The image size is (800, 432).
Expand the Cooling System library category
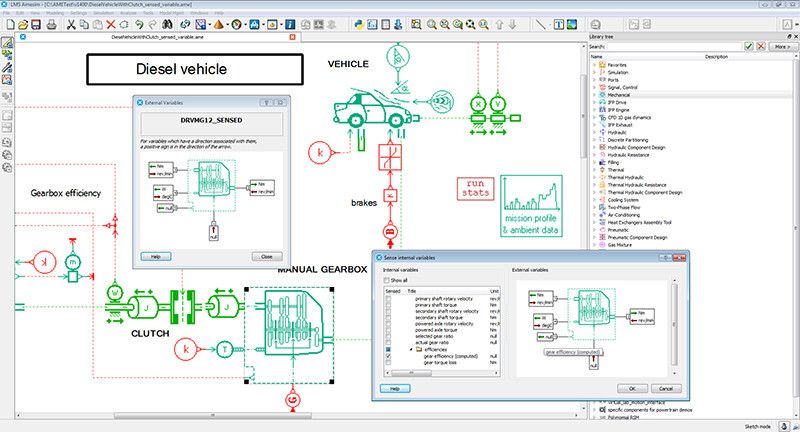(594, 200)
